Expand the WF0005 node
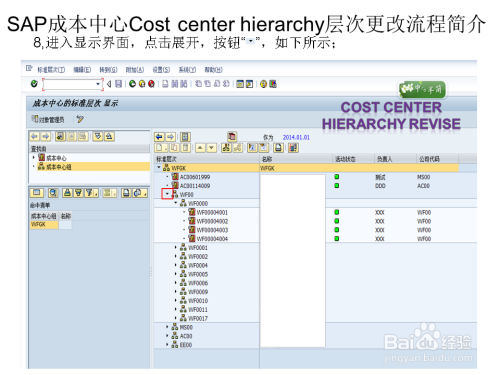500x375 pixels. click(176, 274)
